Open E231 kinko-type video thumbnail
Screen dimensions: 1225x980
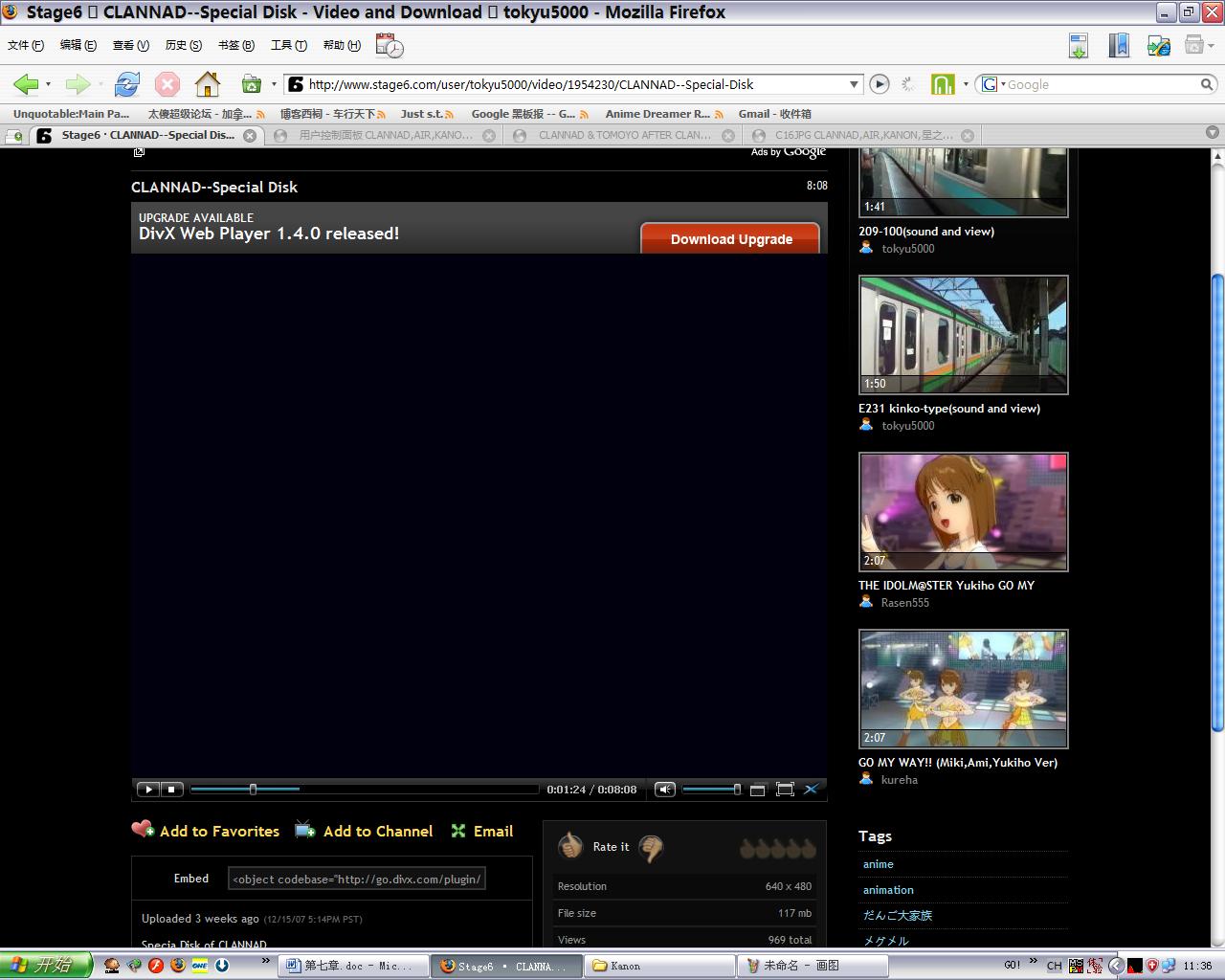point(964,335)
